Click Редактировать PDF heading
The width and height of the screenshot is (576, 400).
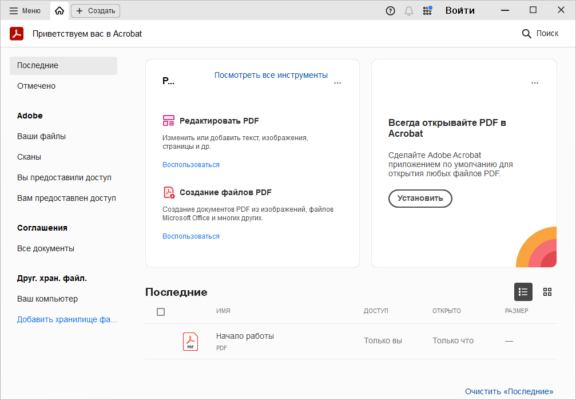click(219, 121)
